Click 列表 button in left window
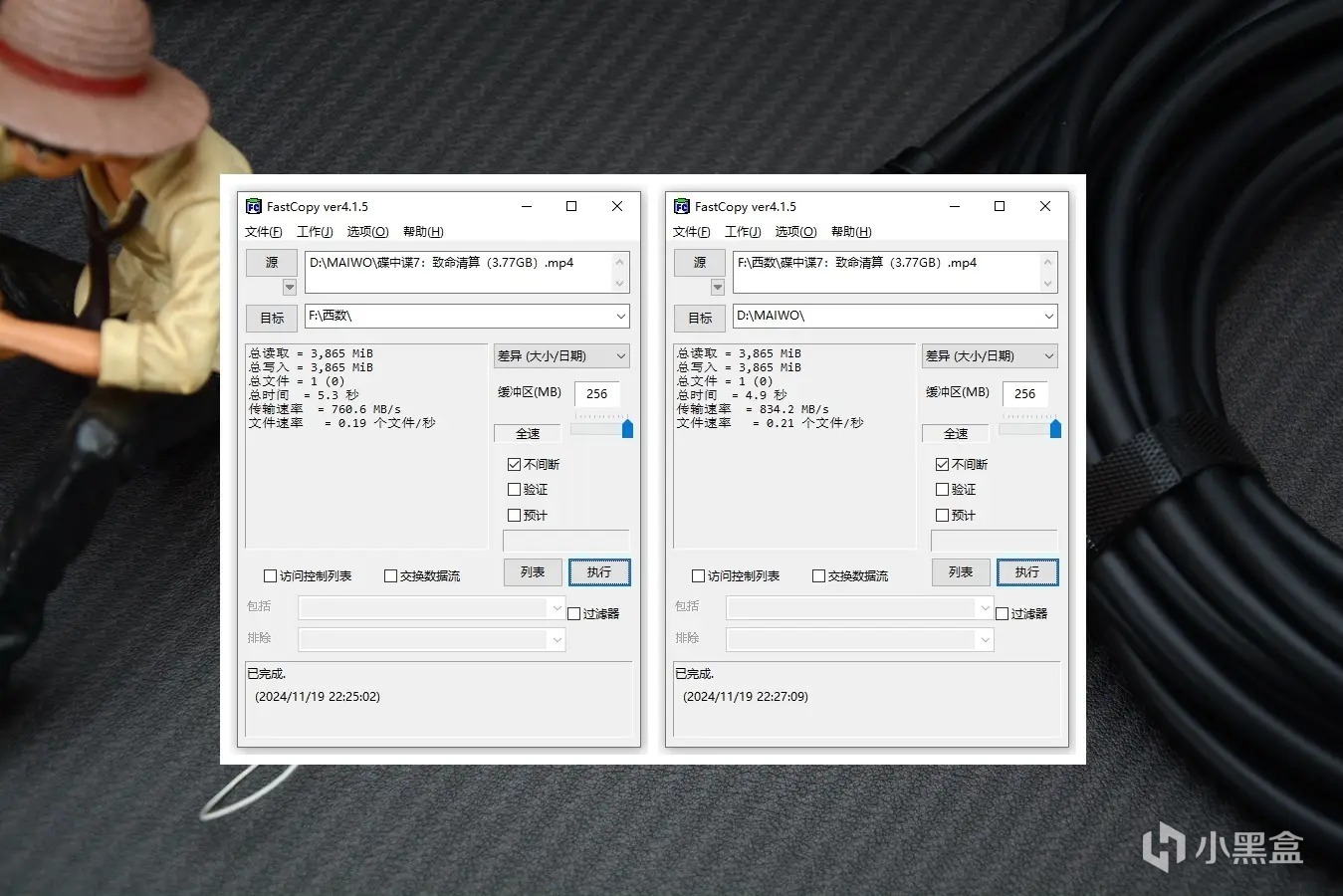The width and height of the screenshot is (1343, 896). [x=533, y=572]
